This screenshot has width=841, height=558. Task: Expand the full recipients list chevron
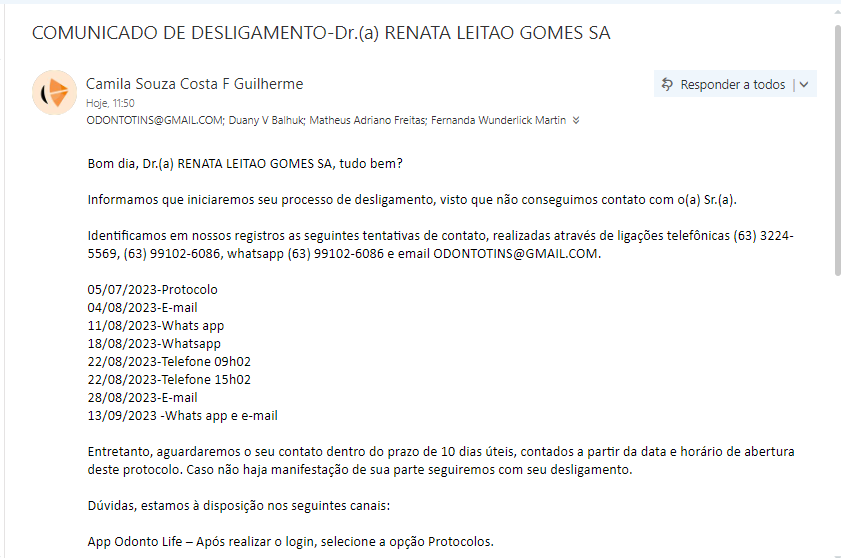[x=576, y=120]
